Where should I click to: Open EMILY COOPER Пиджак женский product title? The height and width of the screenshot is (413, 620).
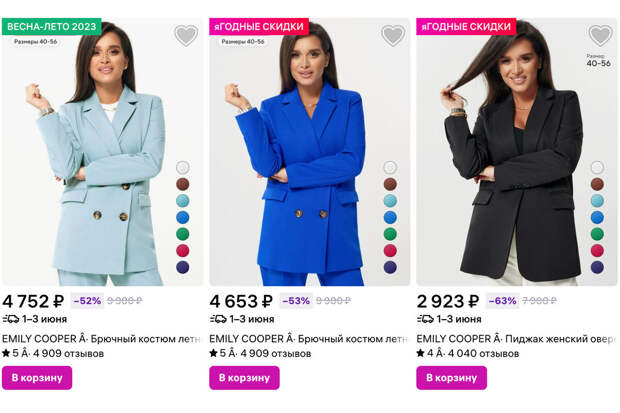coord(515,338)
